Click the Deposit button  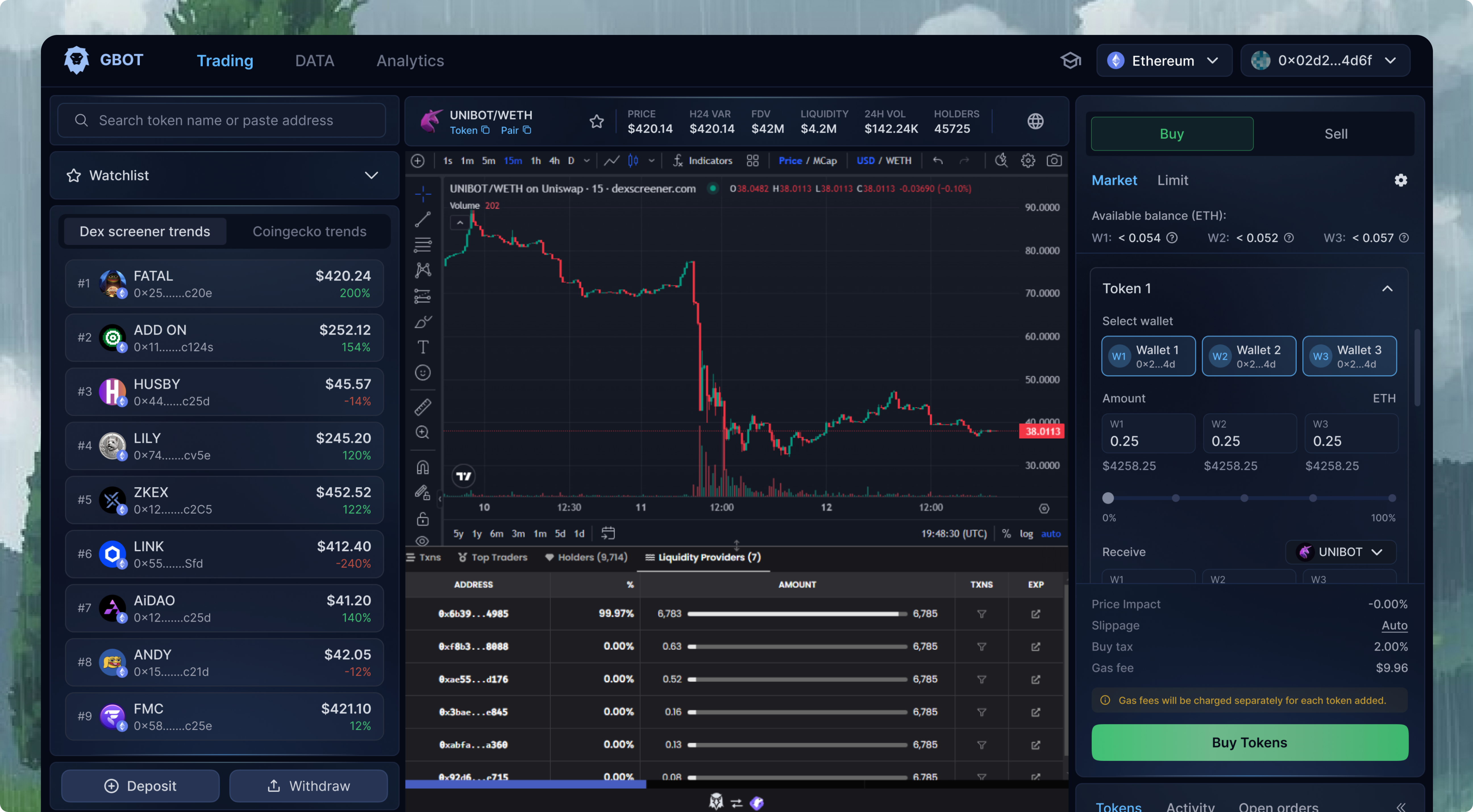coord(140,786)
